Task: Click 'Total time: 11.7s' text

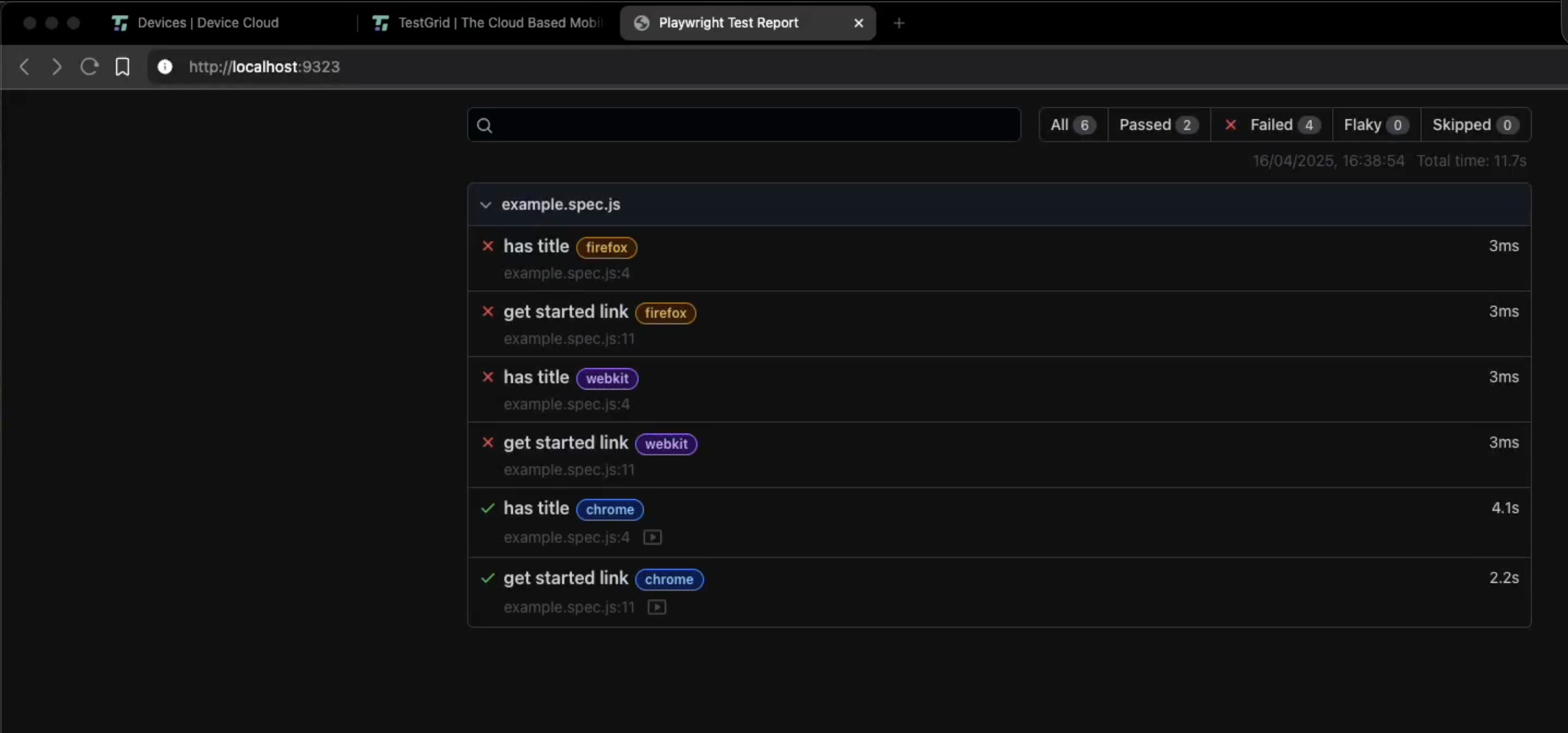Action: 1471,161
